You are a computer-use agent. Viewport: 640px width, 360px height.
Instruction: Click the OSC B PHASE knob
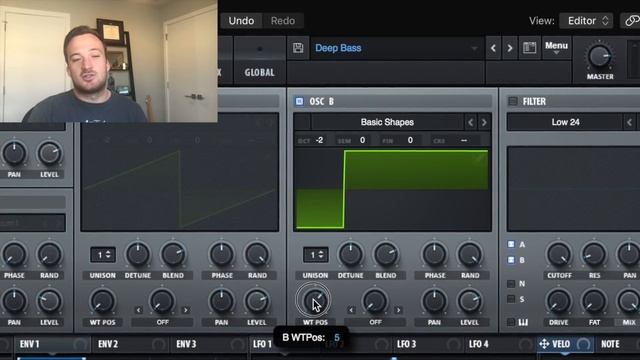coord(434,254)
